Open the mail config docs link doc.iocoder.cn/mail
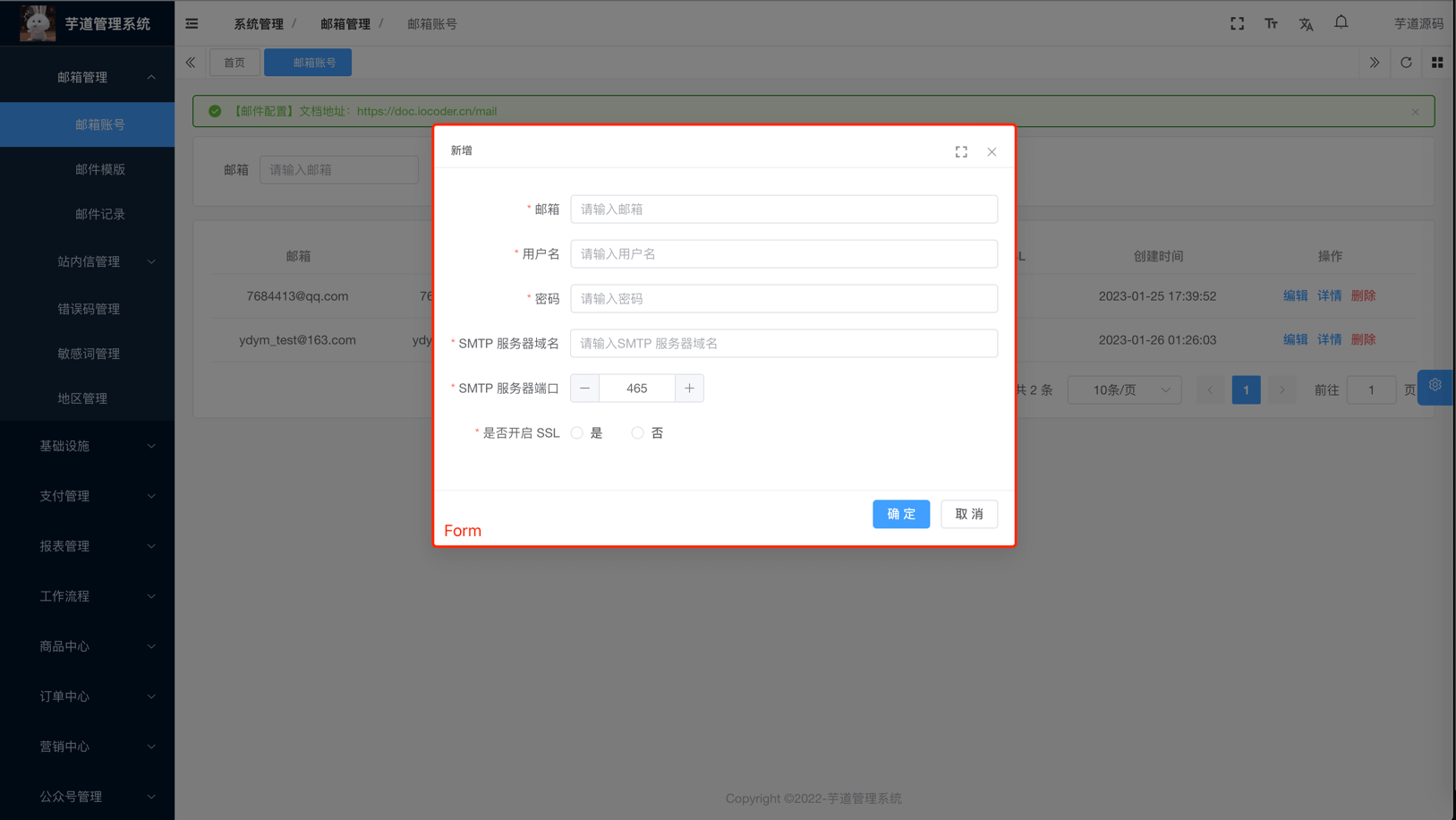Screen dimensions: 1456x820 (427, 111)
